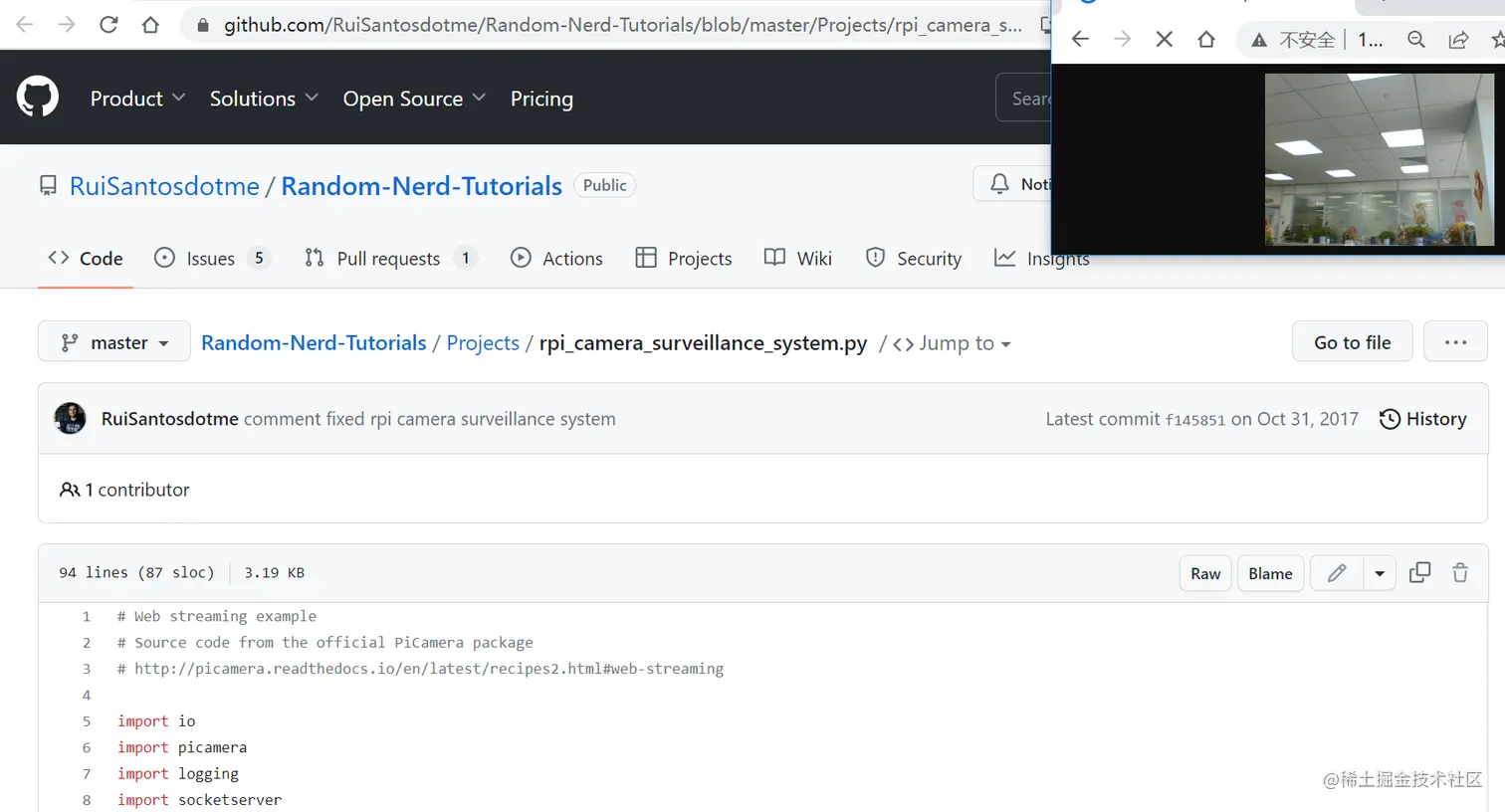Go forward in the camera stream window

point(1122,39)
